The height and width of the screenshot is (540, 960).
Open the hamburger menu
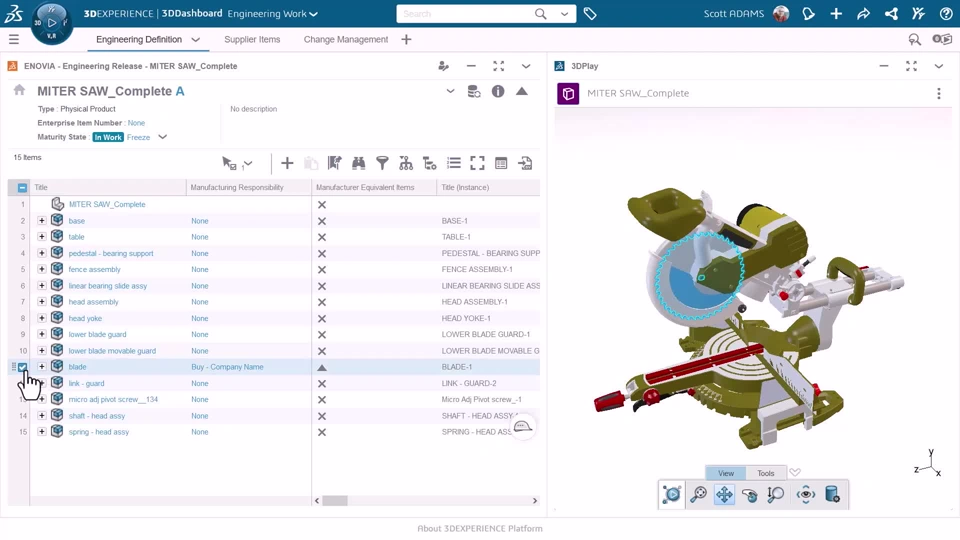point(13,39)
